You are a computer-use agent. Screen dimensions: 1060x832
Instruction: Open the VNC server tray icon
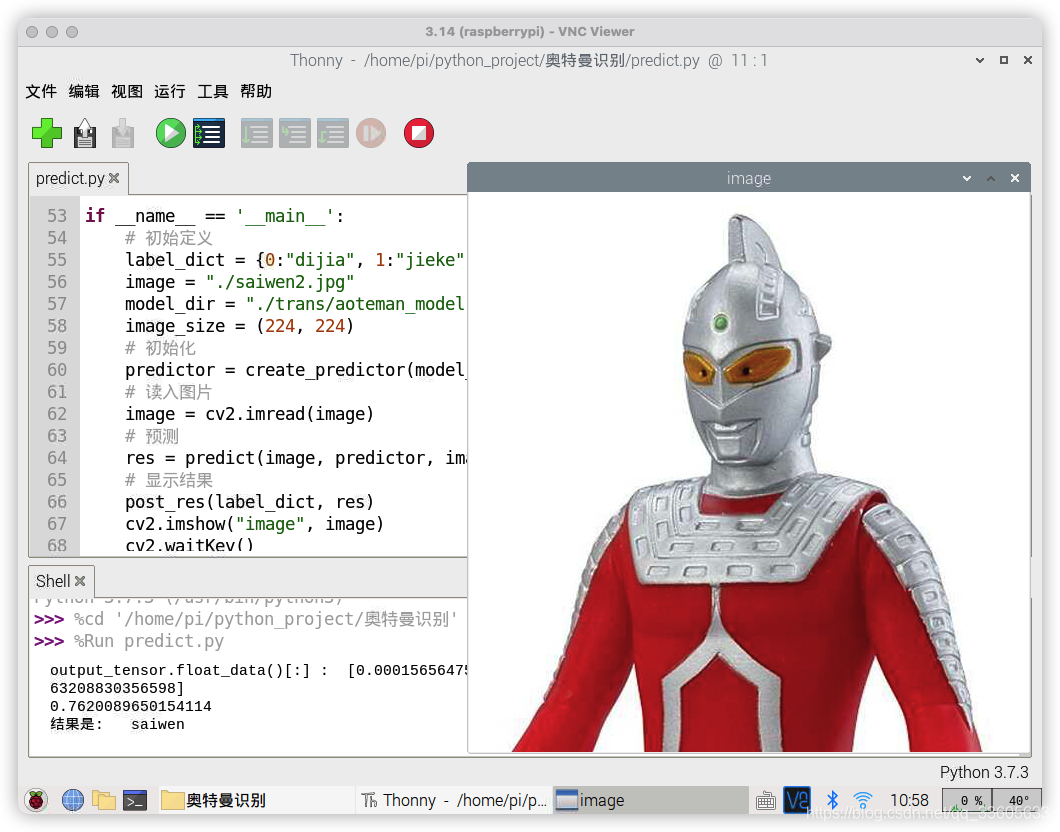click(x=797, y=800)
